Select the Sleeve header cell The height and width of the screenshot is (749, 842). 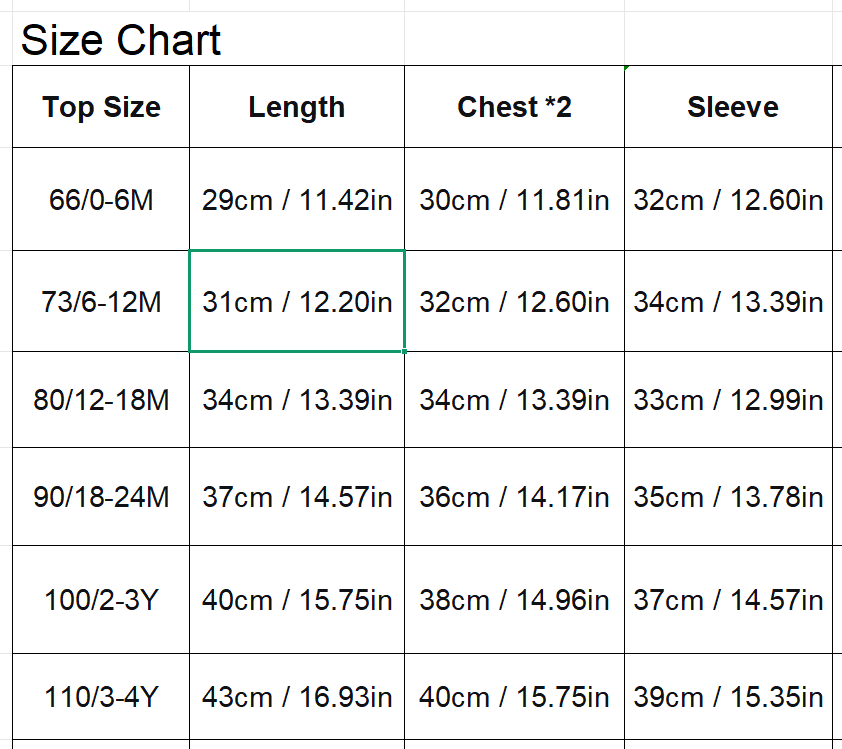coord(732,107)
